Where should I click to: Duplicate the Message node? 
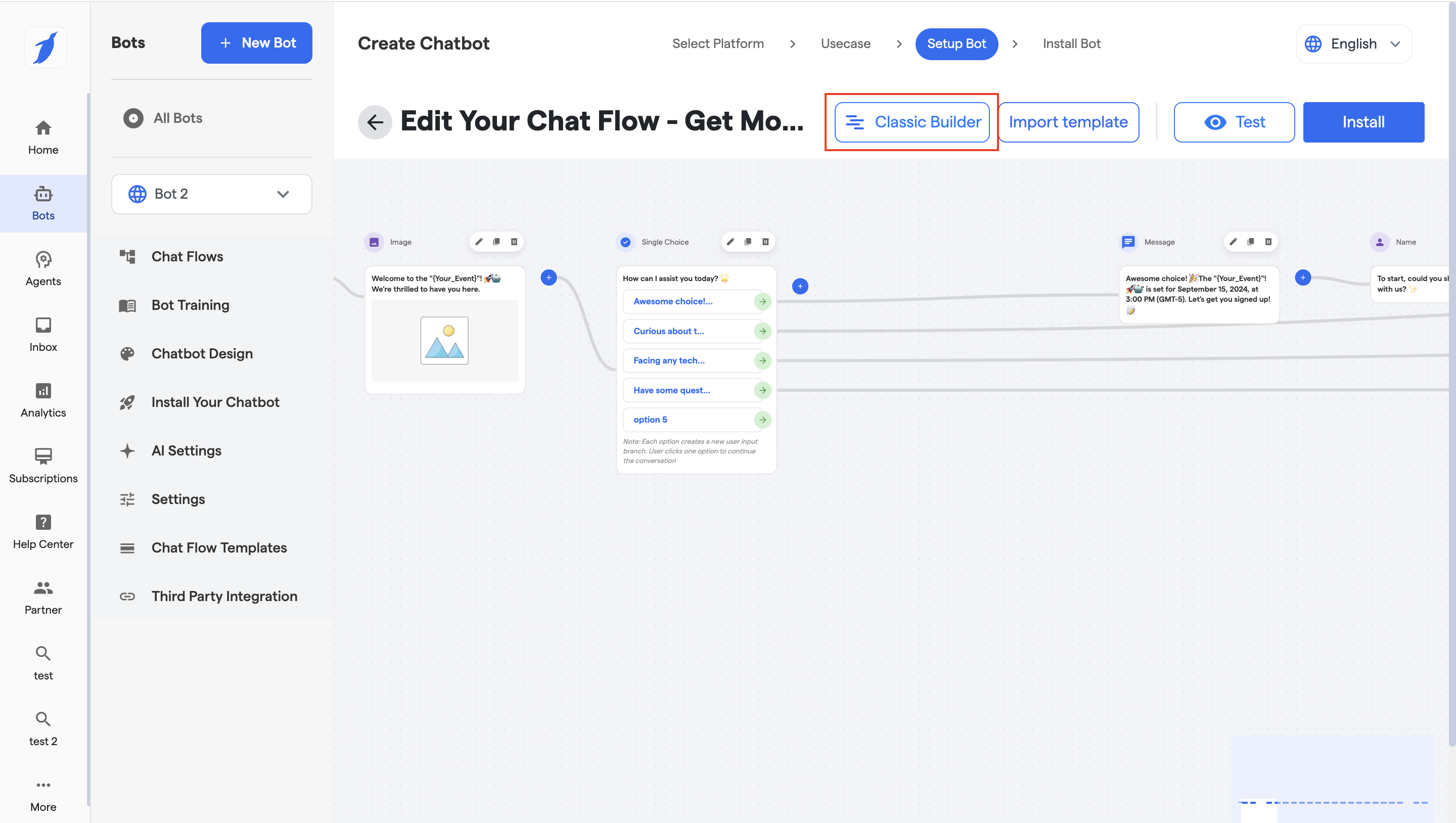click(x=1250, y=242)
